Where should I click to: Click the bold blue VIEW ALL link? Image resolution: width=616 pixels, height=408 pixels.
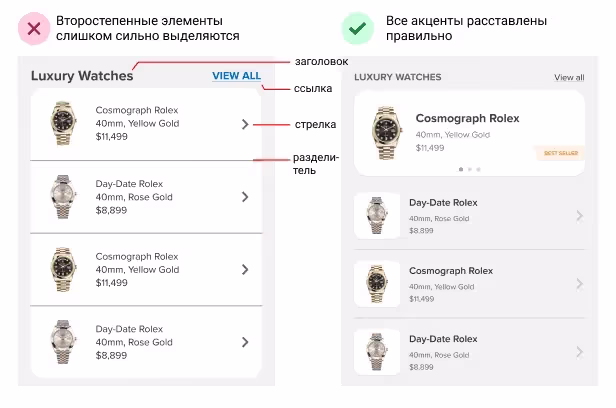pos(236,76)
